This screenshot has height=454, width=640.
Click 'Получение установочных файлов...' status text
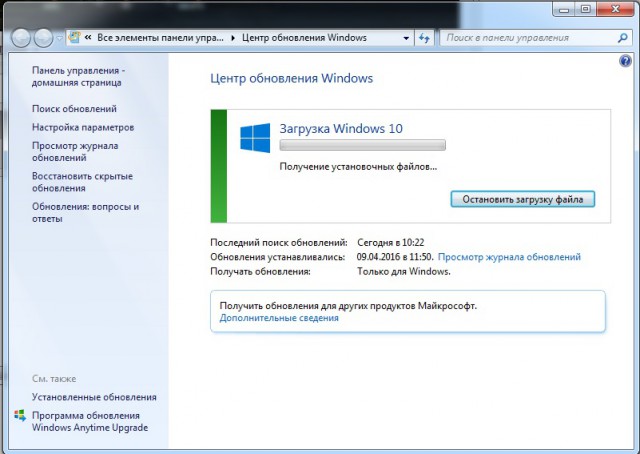click(358, 167)
